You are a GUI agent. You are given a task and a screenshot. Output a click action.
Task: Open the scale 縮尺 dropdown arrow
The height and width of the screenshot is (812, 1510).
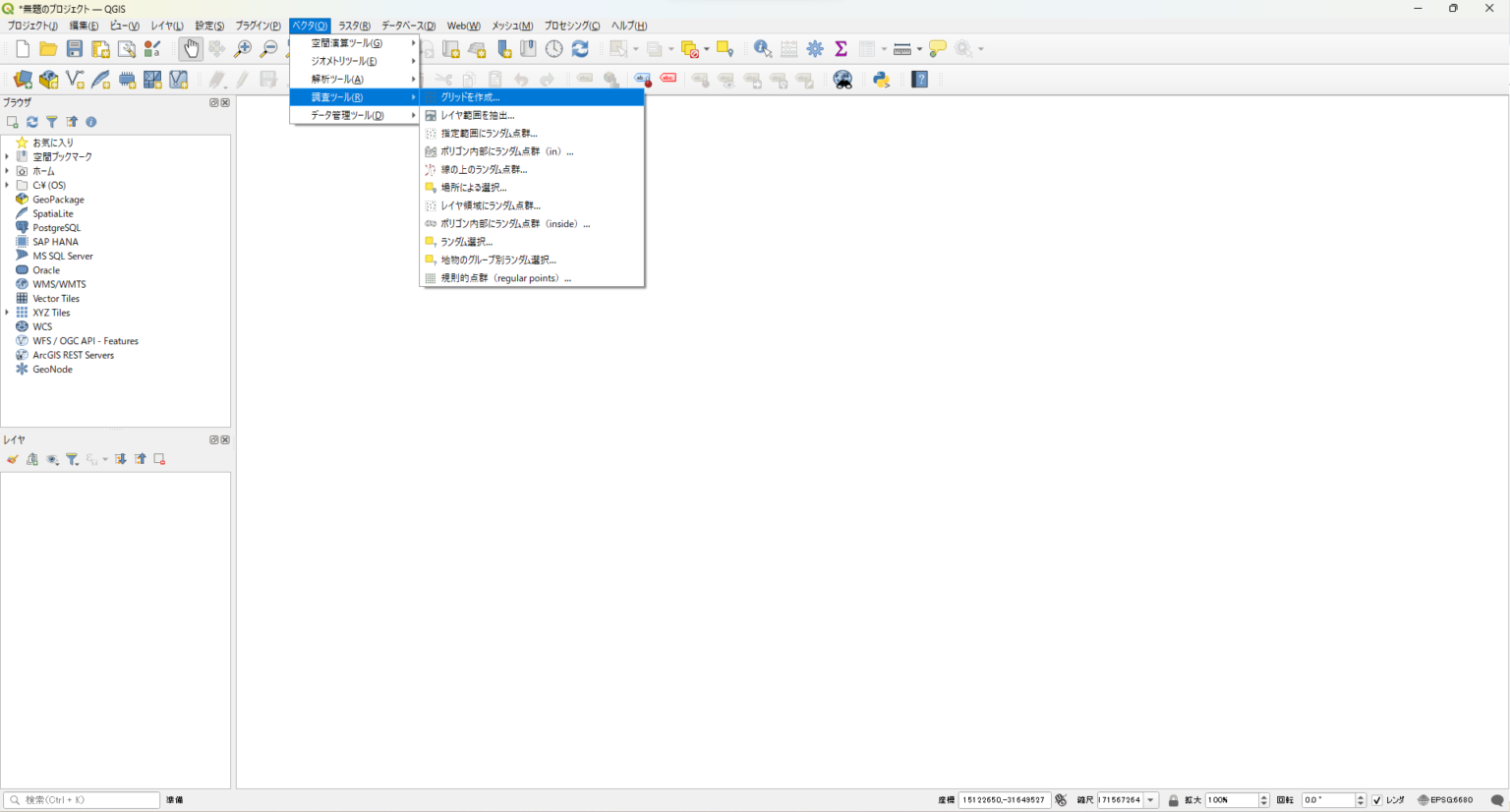coord(1150,800)
